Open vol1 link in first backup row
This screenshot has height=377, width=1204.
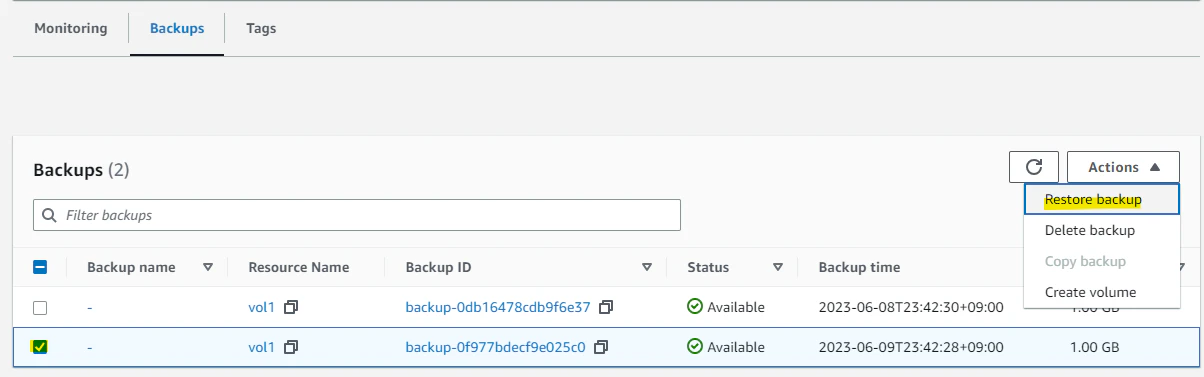[261, 307]
